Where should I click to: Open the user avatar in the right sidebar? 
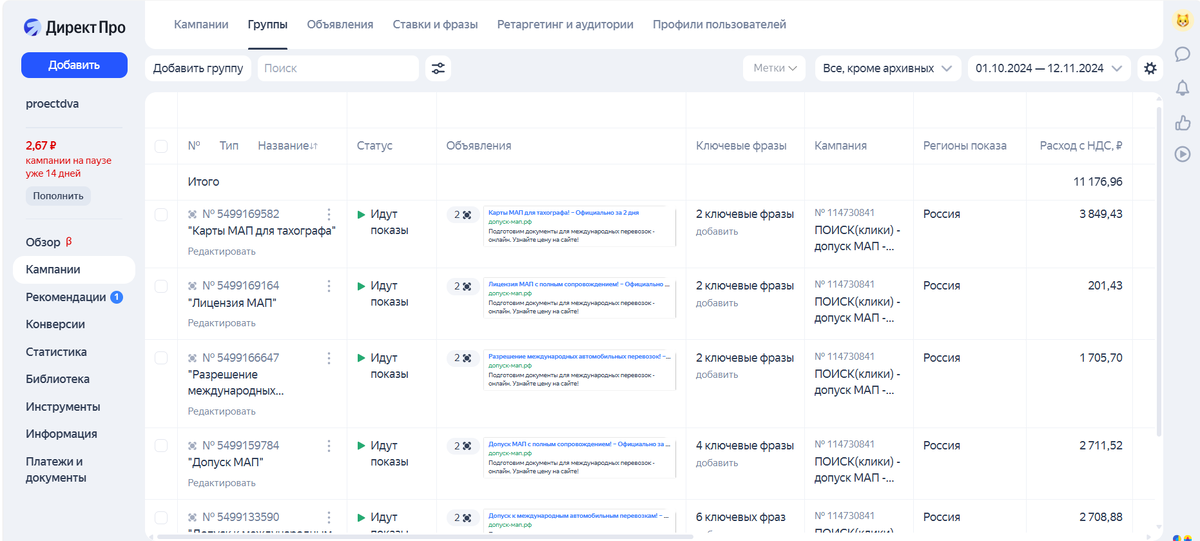tap(1182, 21)
